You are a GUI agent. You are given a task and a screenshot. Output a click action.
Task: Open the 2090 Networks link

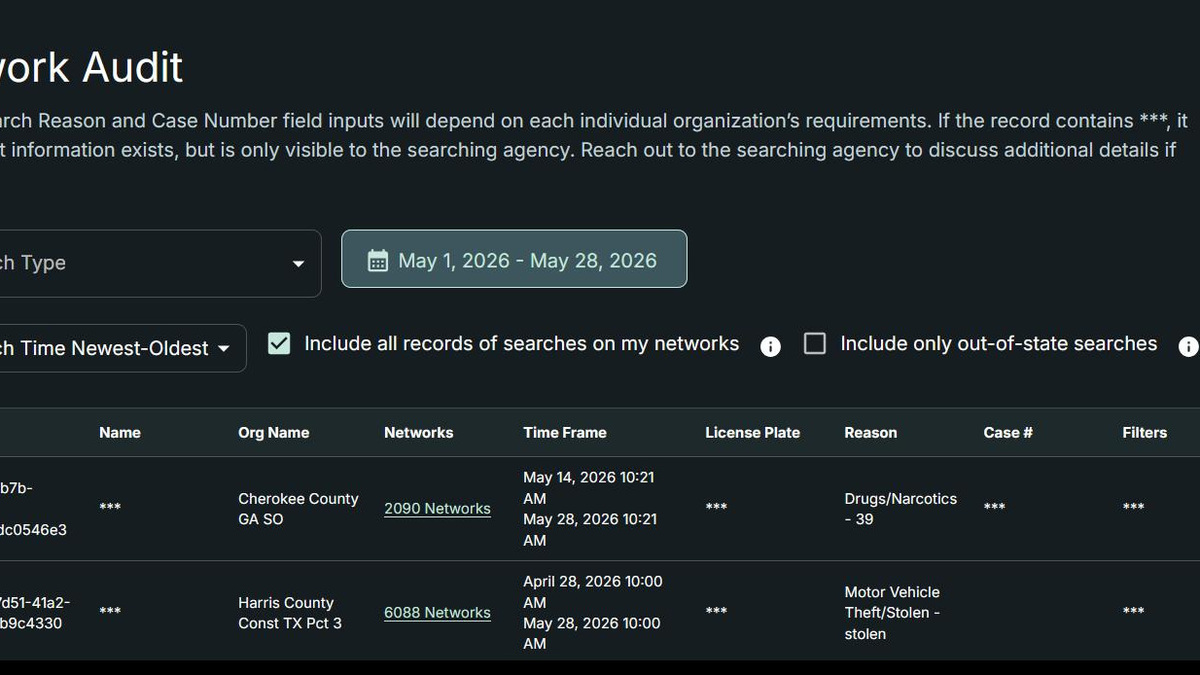click(437, 509)
